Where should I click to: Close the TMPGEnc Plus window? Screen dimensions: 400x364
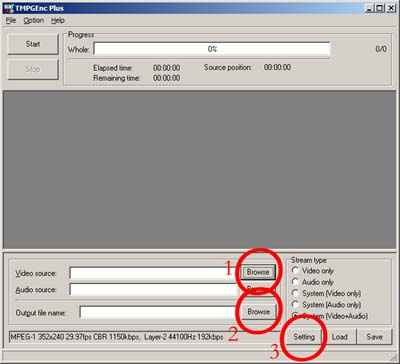(391, 8)
